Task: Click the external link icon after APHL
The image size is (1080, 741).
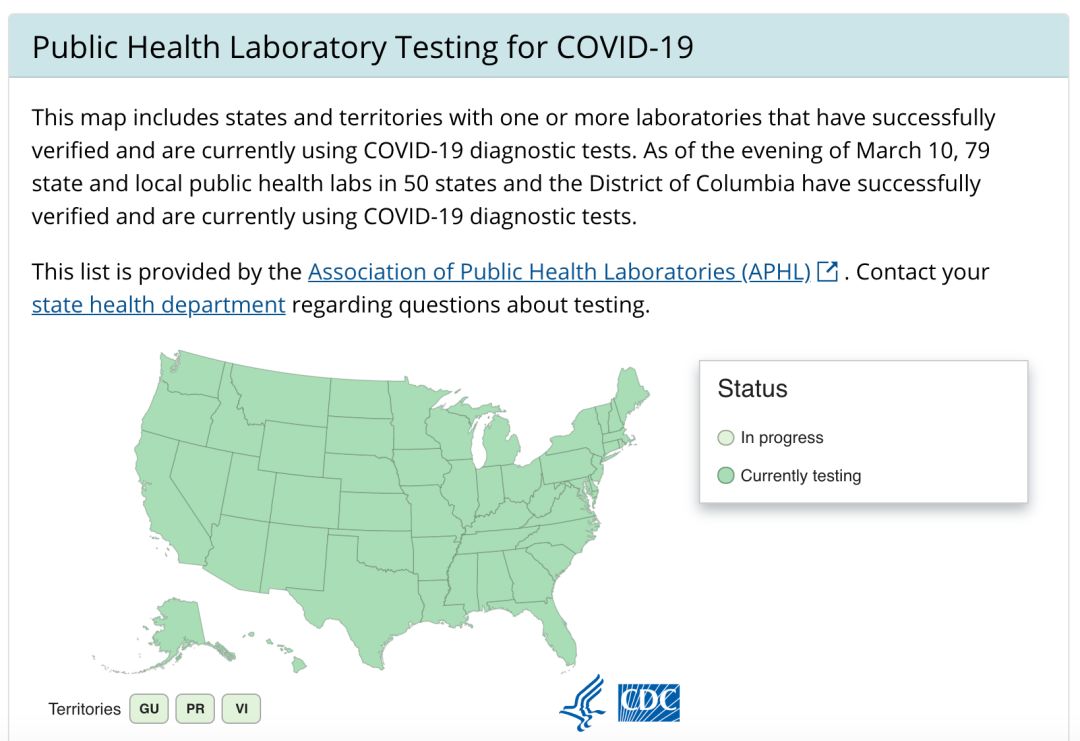Action: (x=827, y=272)
